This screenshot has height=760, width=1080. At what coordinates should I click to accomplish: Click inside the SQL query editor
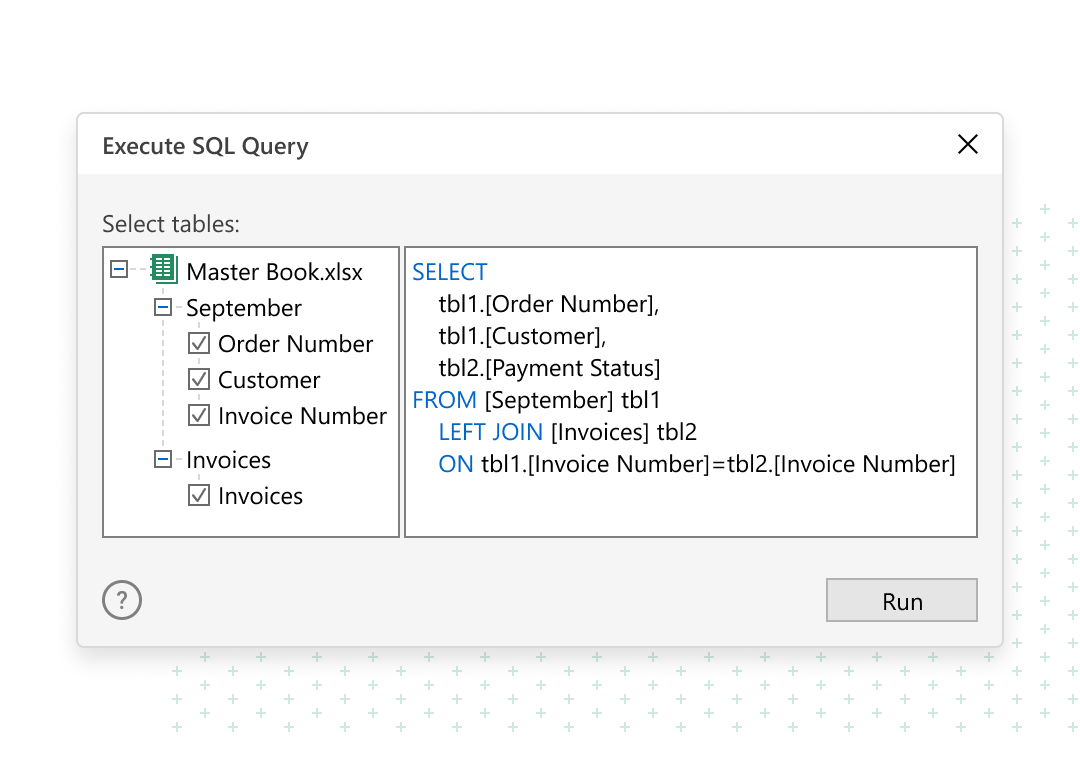pos(690,500)
